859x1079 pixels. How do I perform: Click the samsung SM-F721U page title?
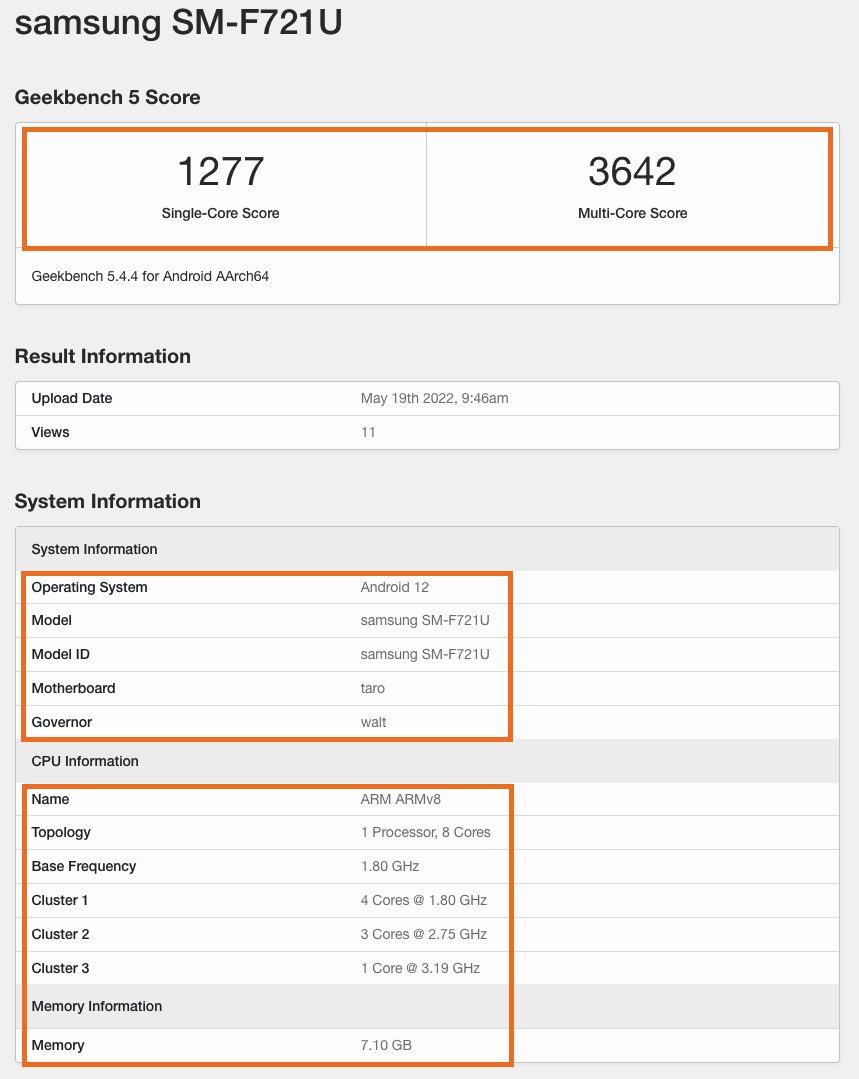tap(179, 23)
